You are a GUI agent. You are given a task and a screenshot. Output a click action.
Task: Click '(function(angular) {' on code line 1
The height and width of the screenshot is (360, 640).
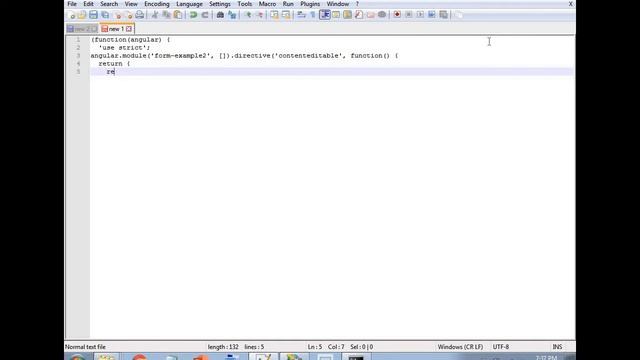point(131,40)
